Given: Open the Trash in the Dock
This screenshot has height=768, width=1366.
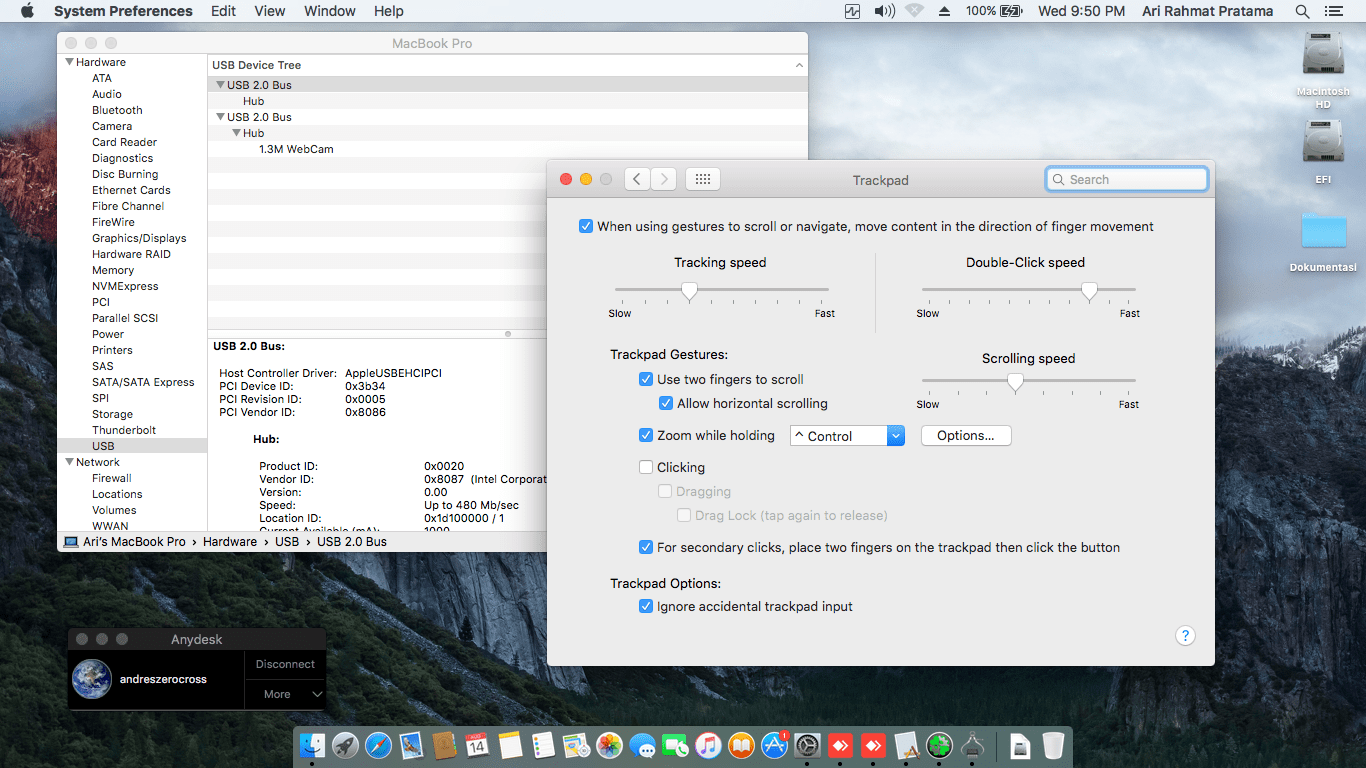Looking at the screenshot, I should tap(1053, 745).
